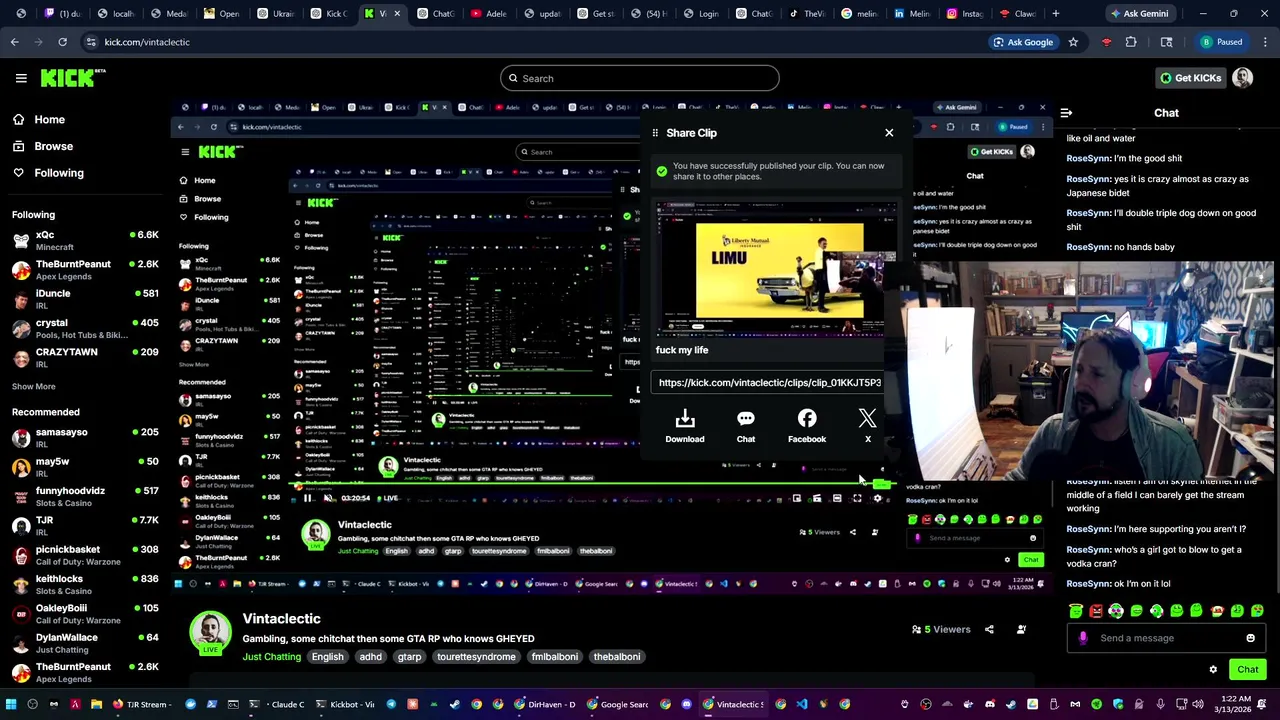
Task: Click the user icon beside share
Action: (1021, 629)
